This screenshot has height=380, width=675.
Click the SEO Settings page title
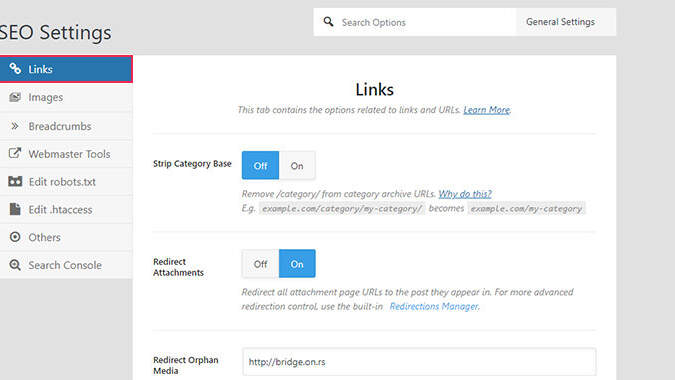(x=55, y=33)
